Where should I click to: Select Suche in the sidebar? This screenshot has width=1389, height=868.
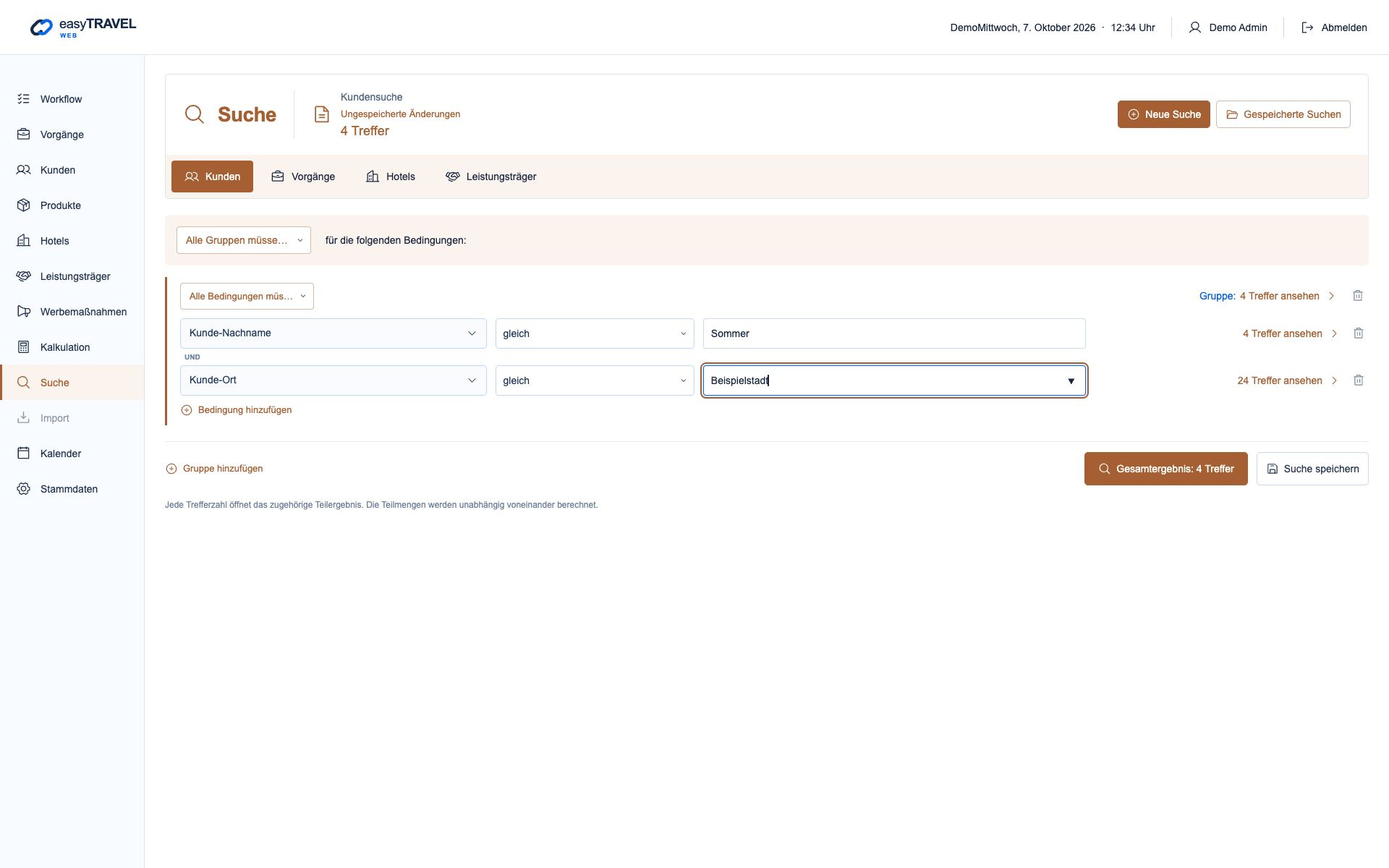[72, 383]
